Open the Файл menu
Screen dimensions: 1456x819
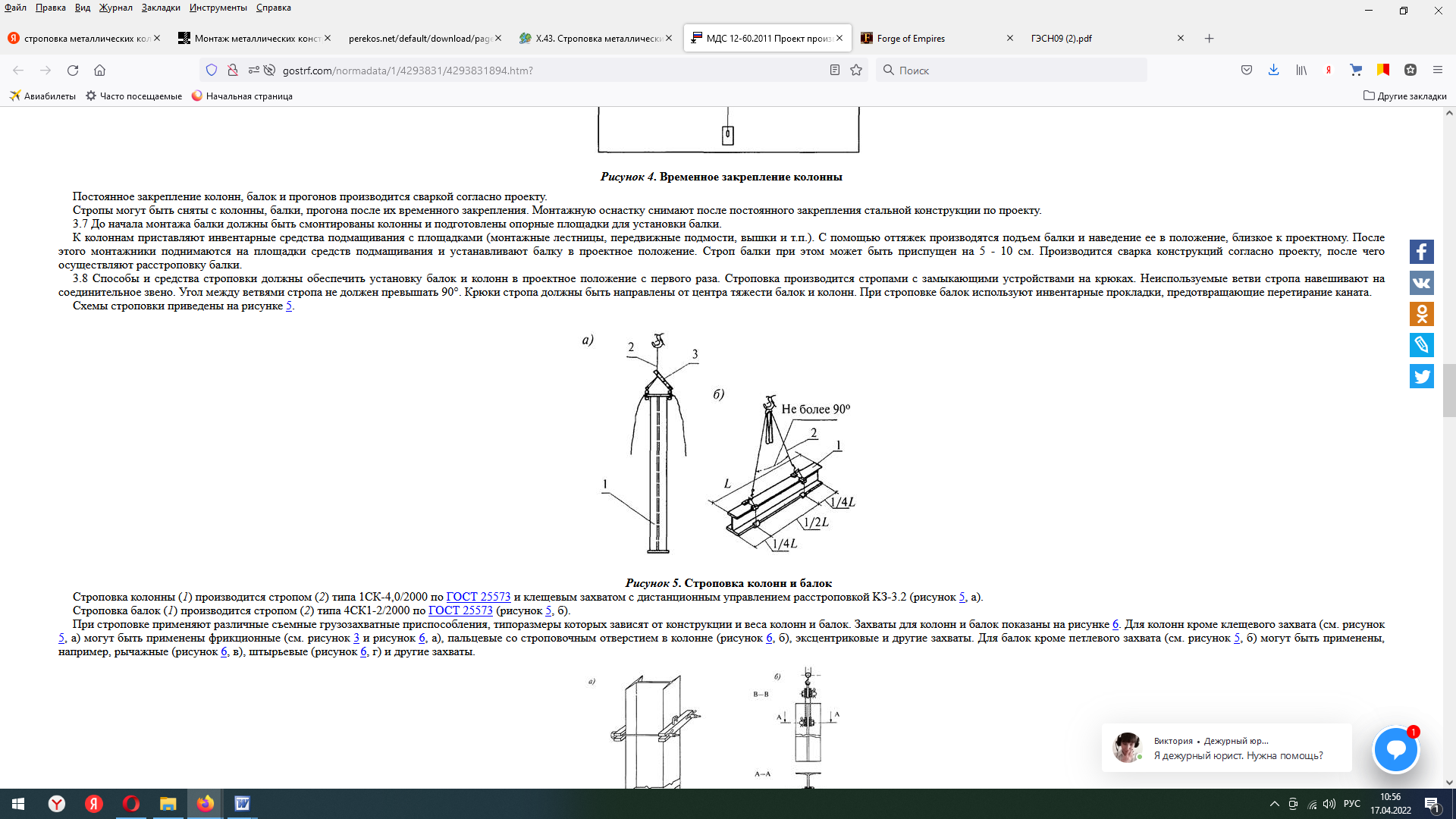coord(15,8)
